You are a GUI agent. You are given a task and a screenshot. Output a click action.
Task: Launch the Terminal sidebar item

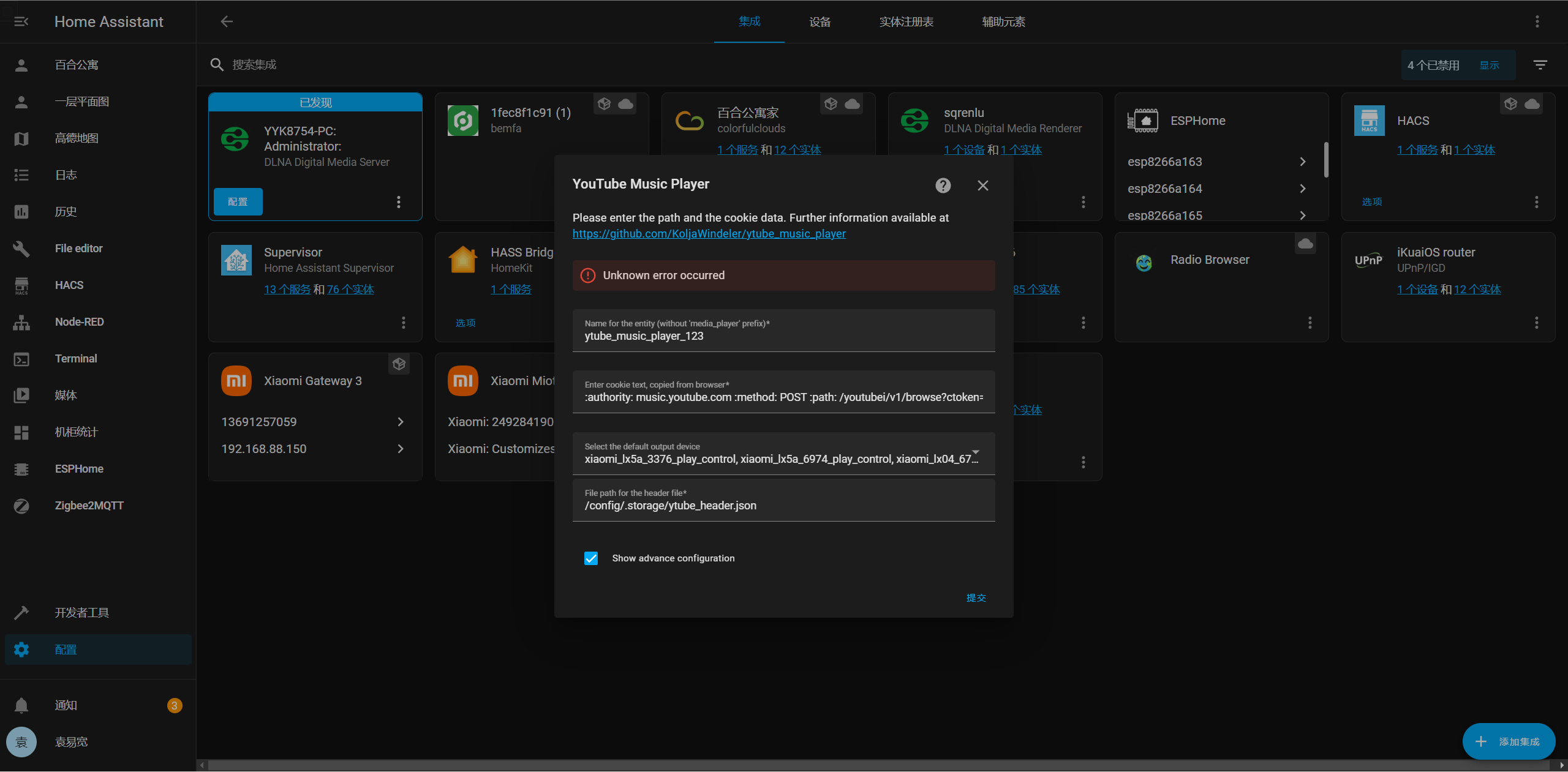(x=75, y=358)
